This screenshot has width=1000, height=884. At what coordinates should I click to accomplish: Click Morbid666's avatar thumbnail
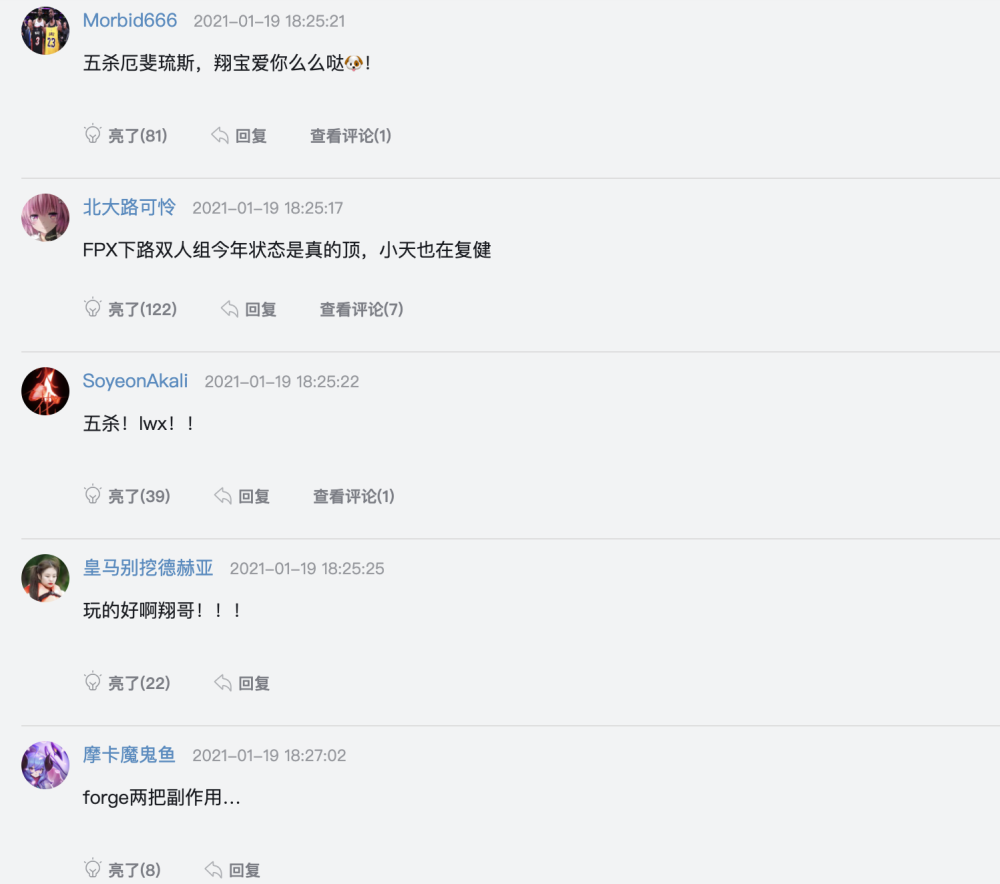[x=45, y=31]
